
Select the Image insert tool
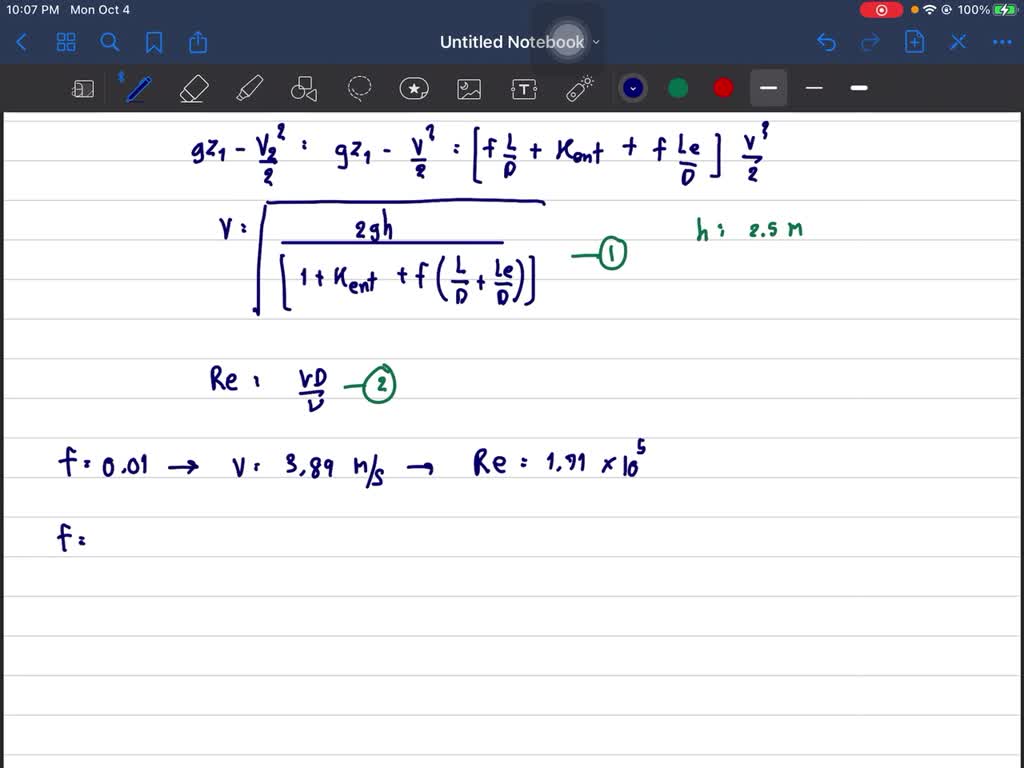(469, 89)
